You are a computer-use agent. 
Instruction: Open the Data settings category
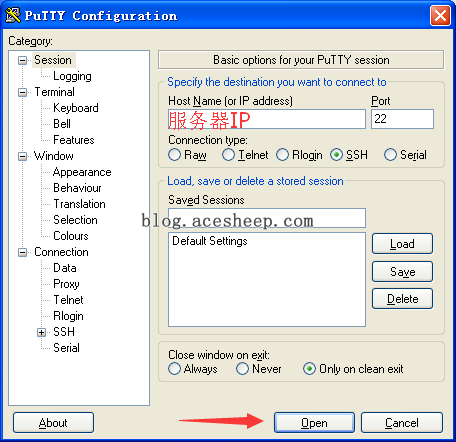[65, 268]
